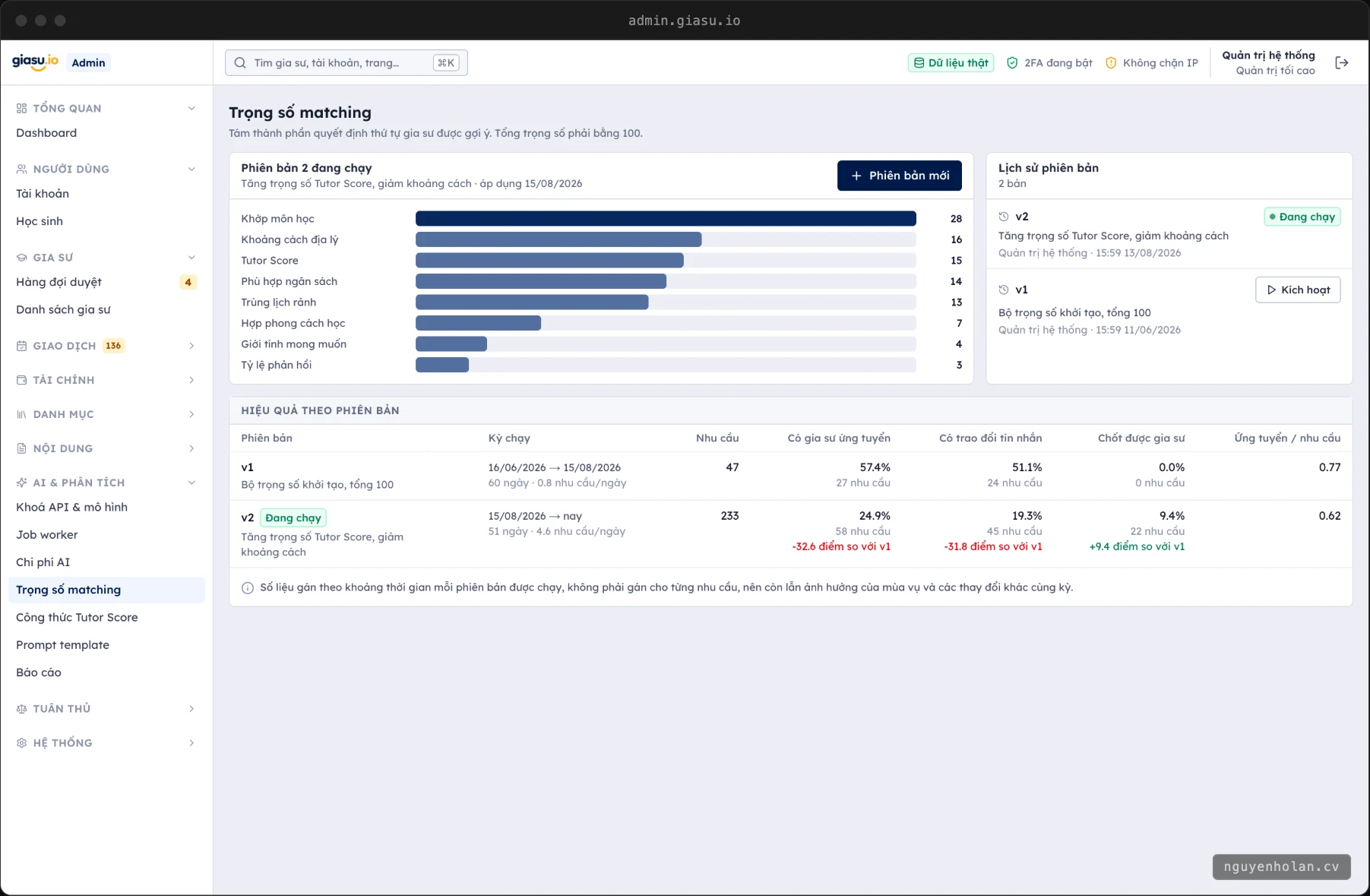Click the Phiên bản mới button
The height and width of the screenshot is (896, 1370).
tap(899, 176)
